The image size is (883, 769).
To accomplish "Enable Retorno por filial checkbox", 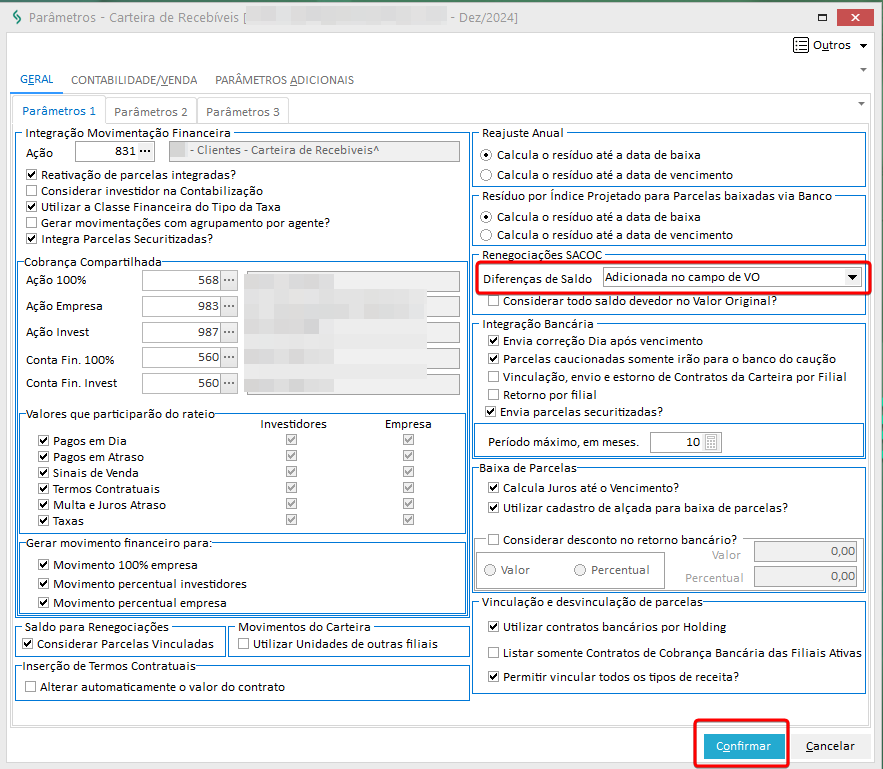I will coord(493,394).
